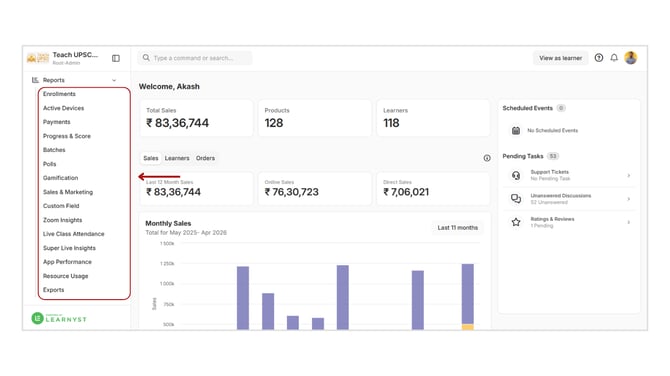Image resolution: width=670 pixels, height=376 pixels.
Task: Open App Performance report
Action: [x=67, y=262]
